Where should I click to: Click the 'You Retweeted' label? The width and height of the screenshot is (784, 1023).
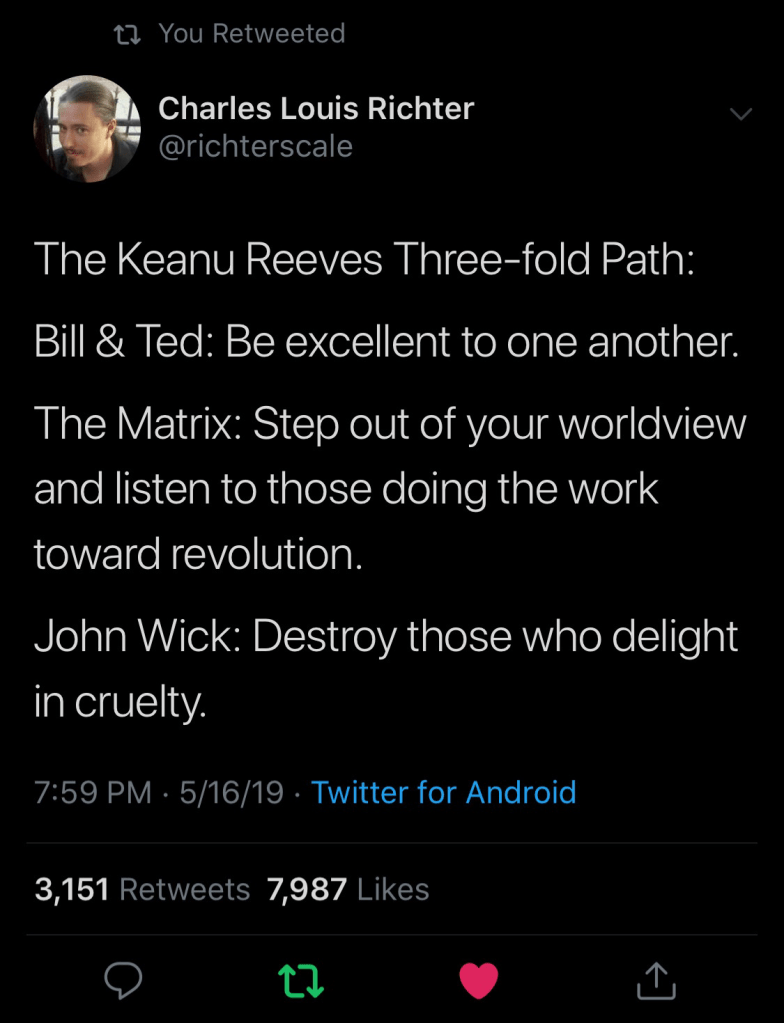251,34
